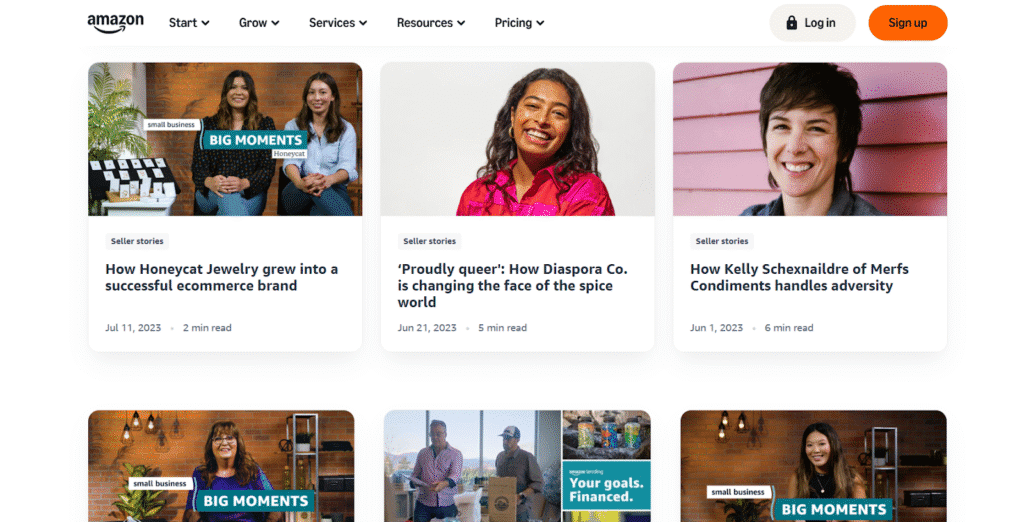
Task: Click the 'Jun 21, 2023' date text
Action: click(427, 328)
